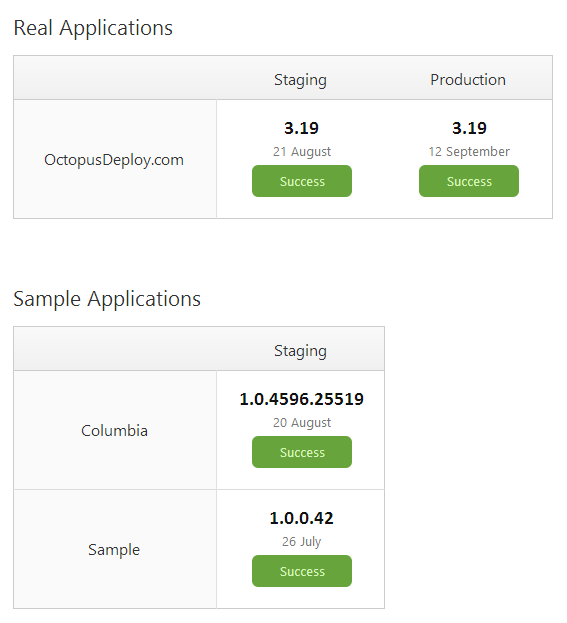
Task: Click the 21 August deployment date
Action: (x=302, y=152)
